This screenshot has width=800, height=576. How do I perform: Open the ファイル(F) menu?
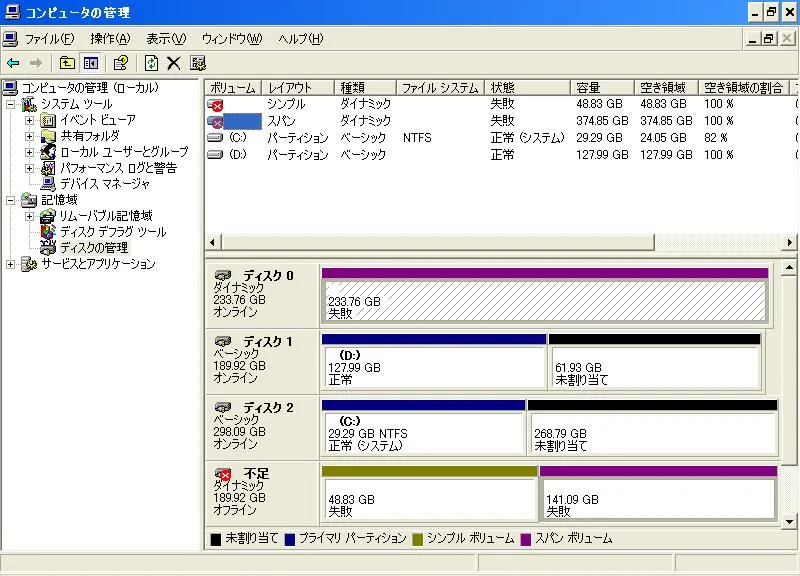point(49,39)
